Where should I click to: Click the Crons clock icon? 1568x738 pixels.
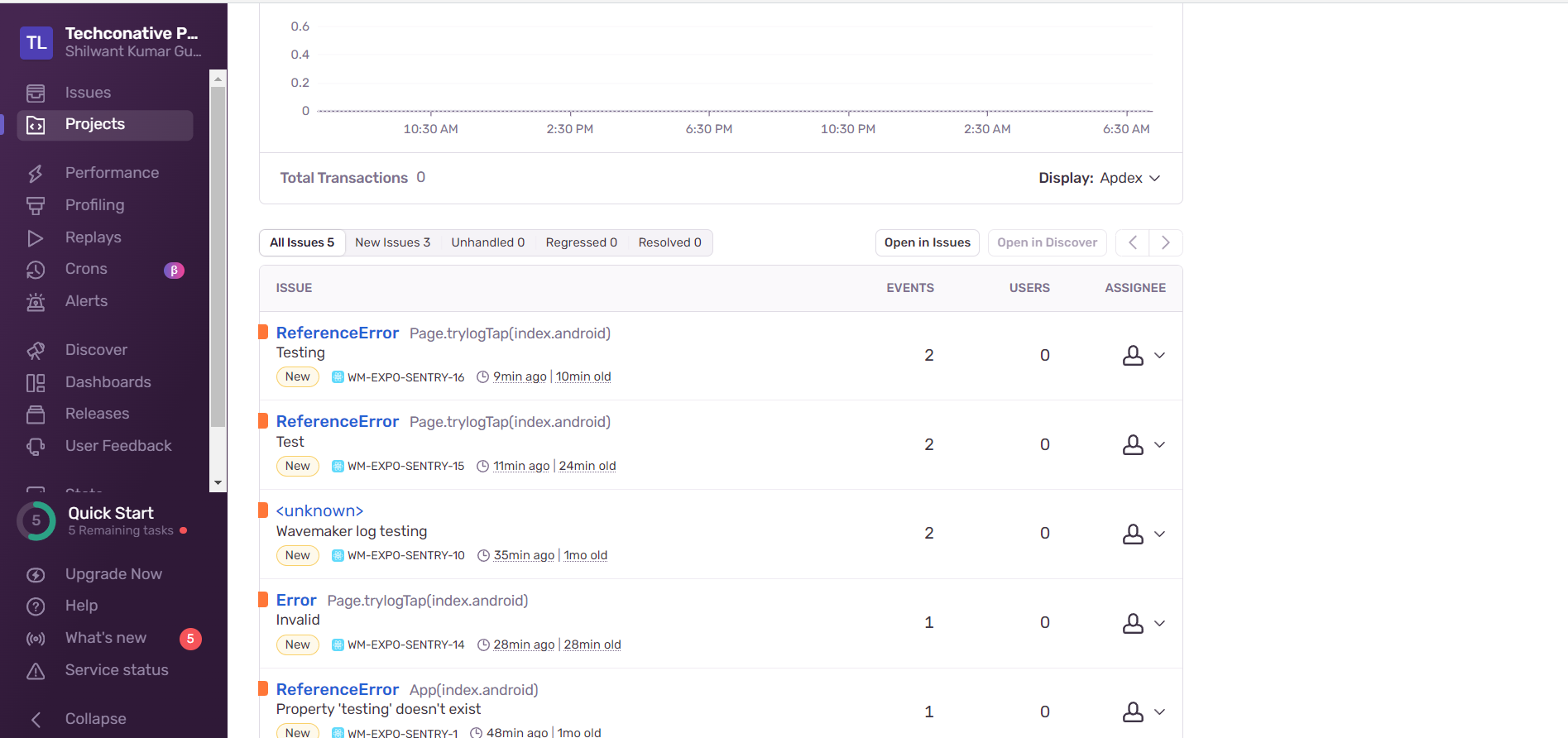pyautogui.click(x=36, y=270)
